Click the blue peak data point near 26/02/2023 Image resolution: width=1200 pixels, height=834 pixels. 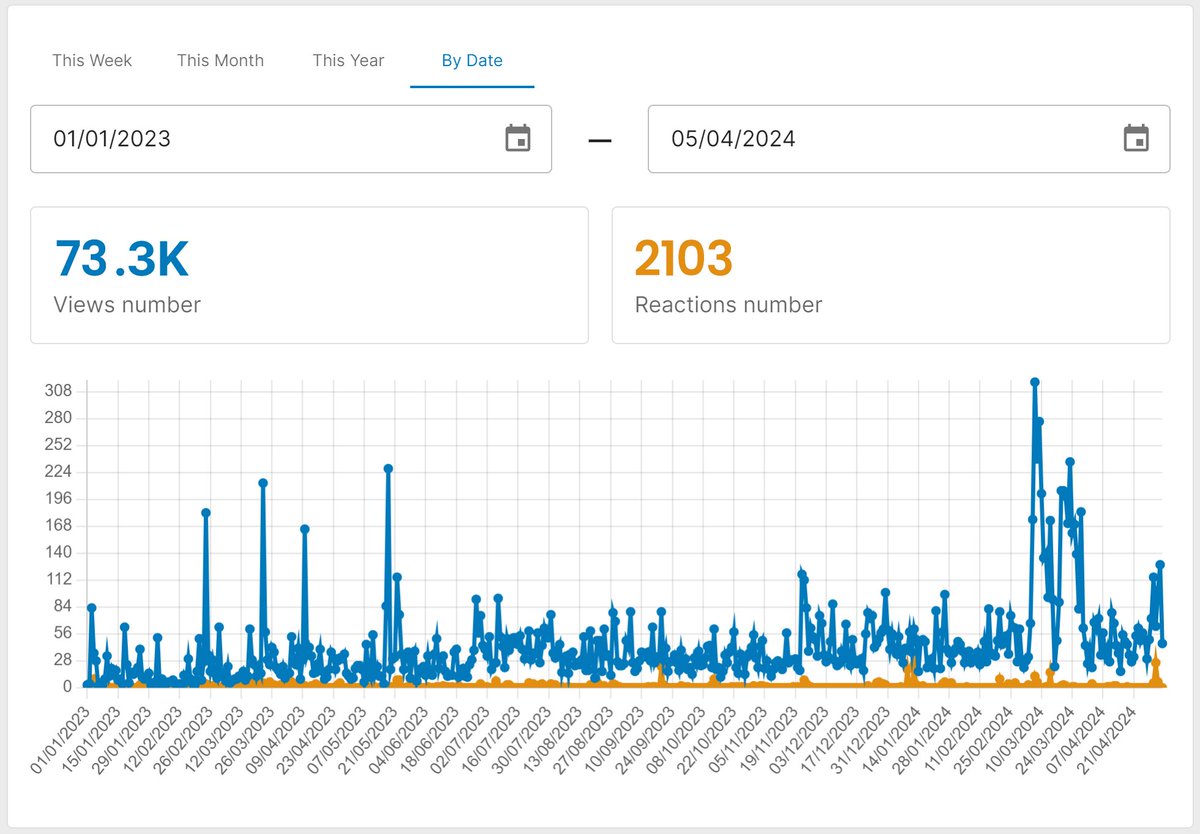tap(206, 512)
